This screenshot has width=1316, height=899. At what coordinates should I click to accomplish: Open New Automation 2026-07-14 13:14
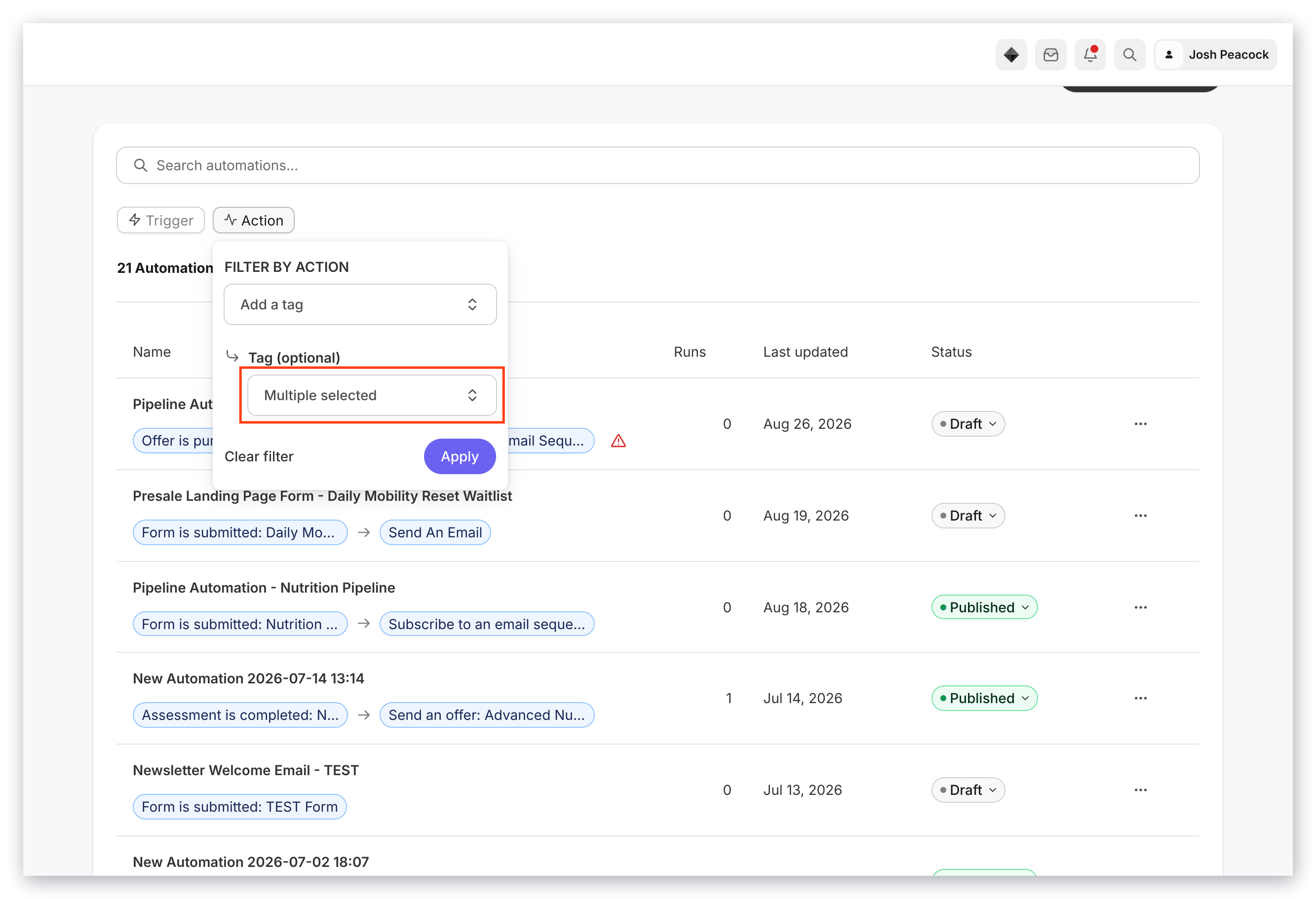[249, 678]
